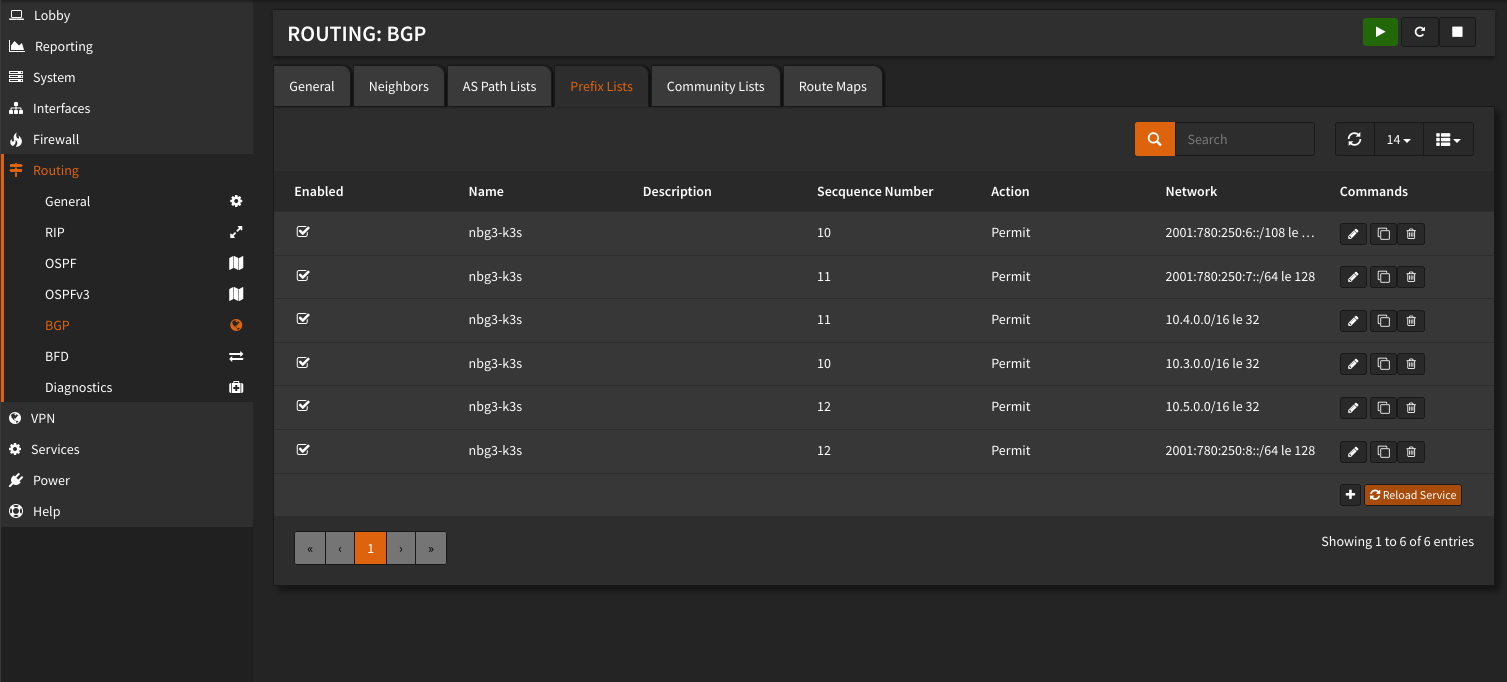Collapse the Routing sidebar menu
This screenshot has width=1507, height=682.
pyautogui.click(x=56, y=170)
